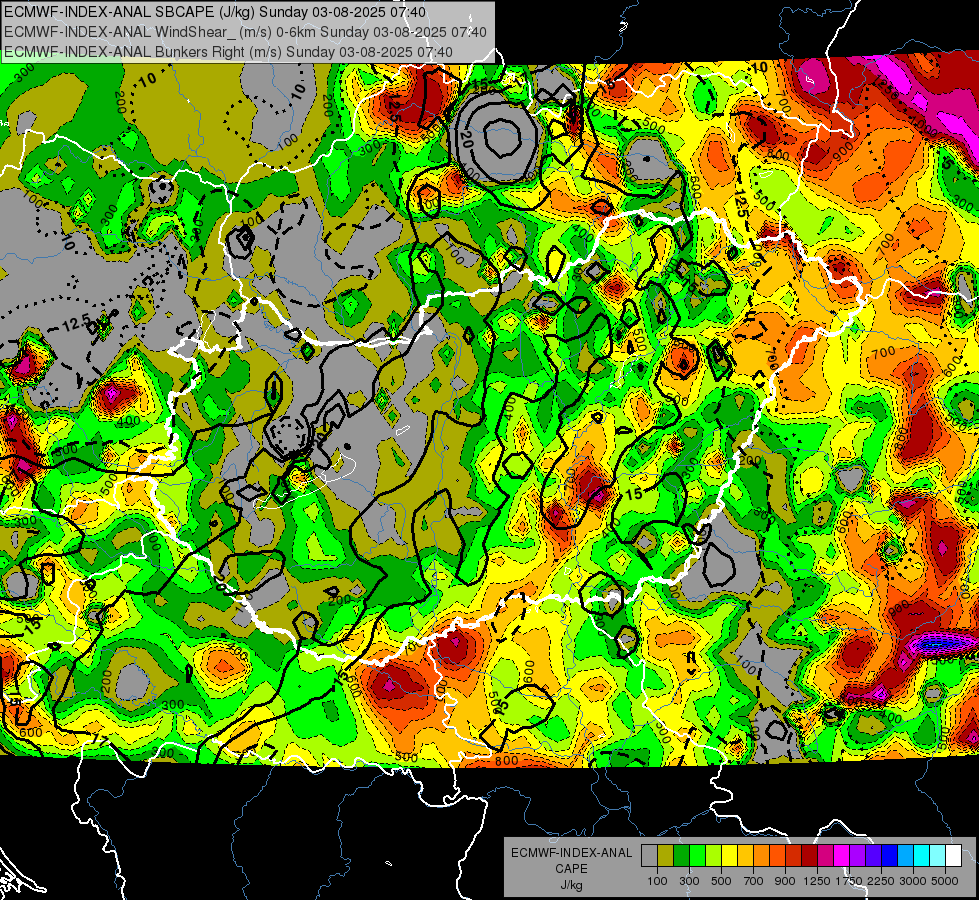The image size is (979, 900).
Task: Select the orange legend swatch above 700
Action: [762, 855]
